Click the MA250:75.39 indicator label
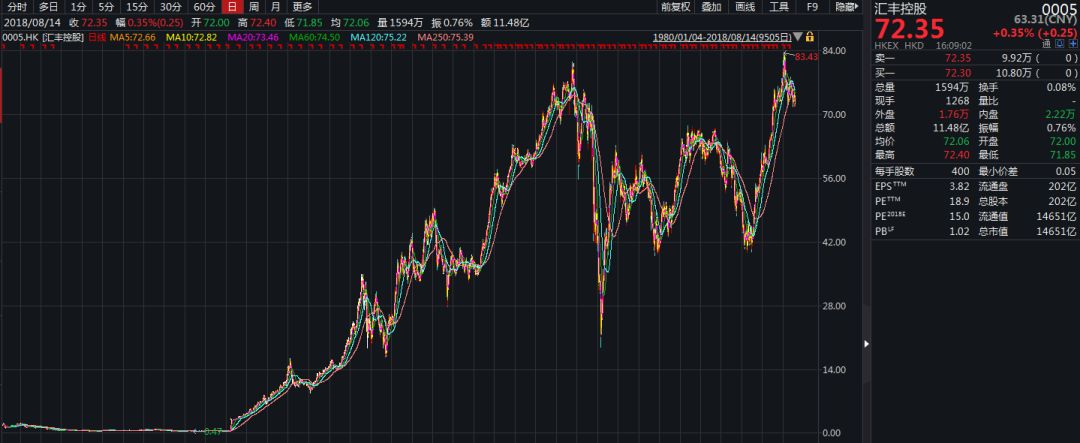1080x443 pixels. point(444,37)
